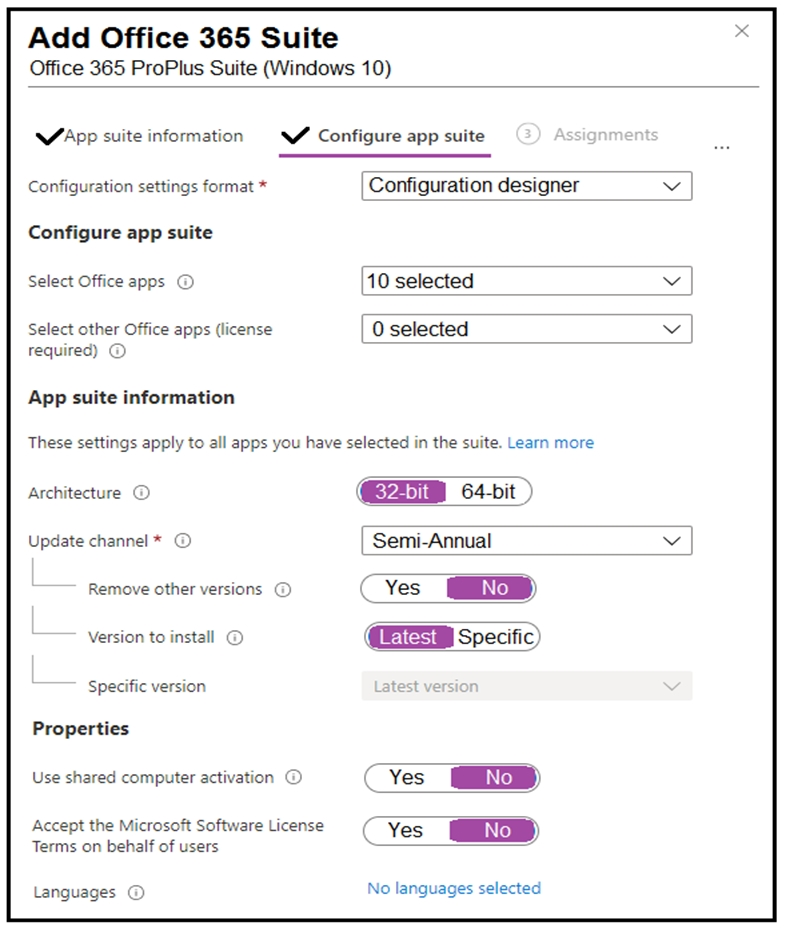The image size is (786, 932).
Task: Open the Semi-Annual update channel dropdown
Action: click(x=527, y=541)
